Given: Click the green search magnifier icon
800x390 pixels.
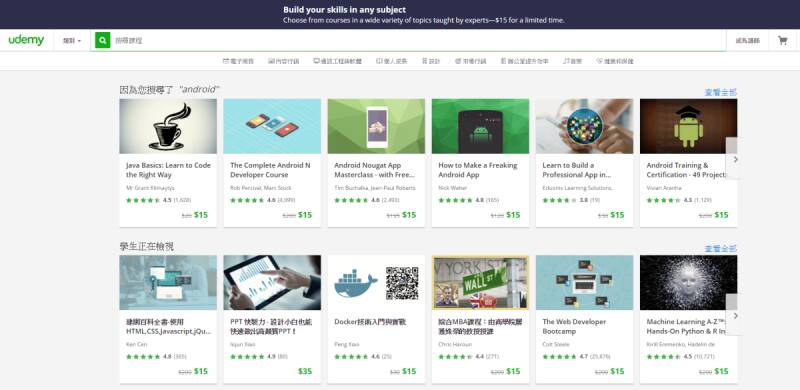Looking at the screenshot, I should pyautogui.click(x=103, y=40).
